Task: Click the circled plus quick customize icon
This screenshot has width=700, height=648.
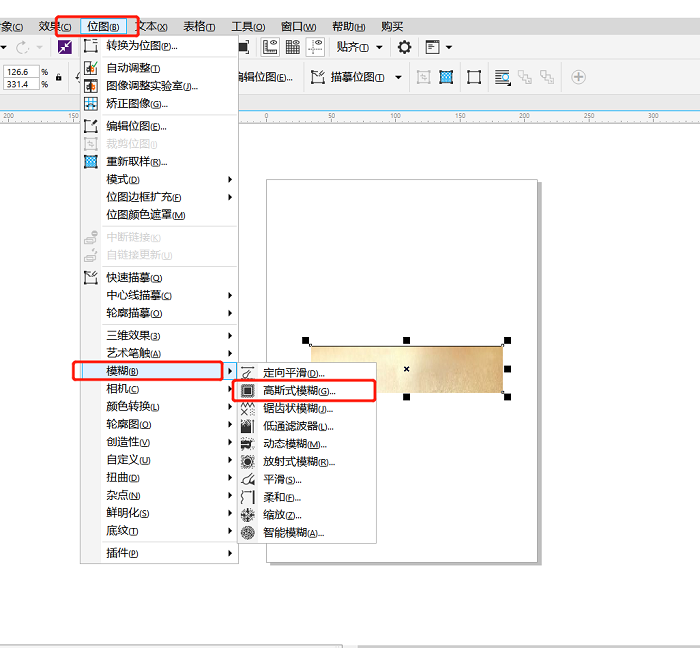Action: 579,77
